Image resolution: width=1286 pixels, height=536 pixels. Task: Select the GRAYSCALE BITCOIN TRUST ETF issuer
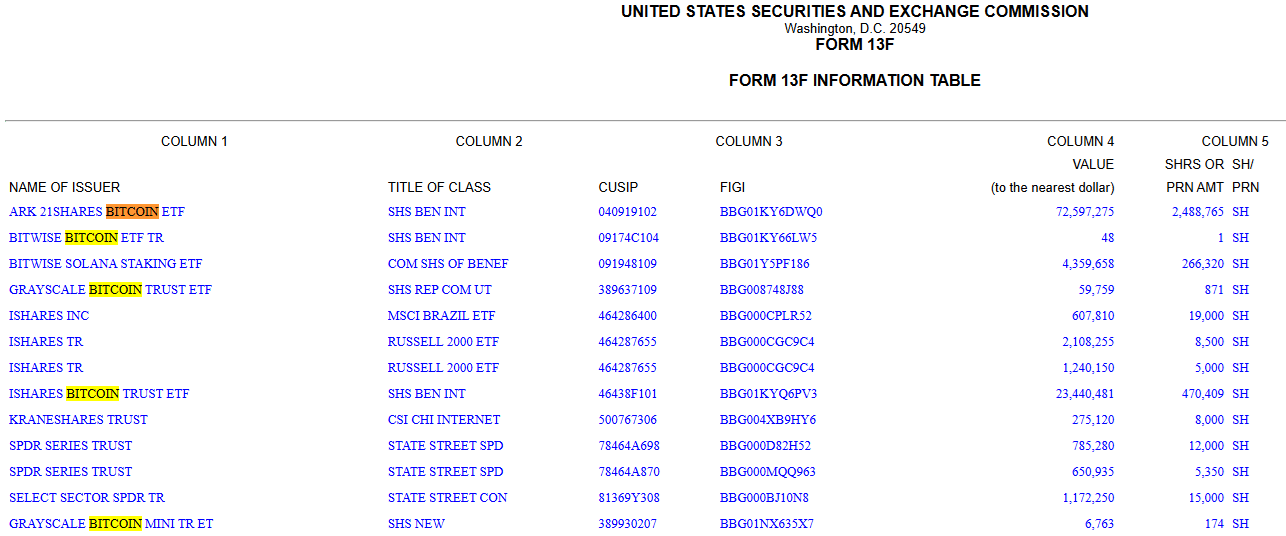point(110,290)
